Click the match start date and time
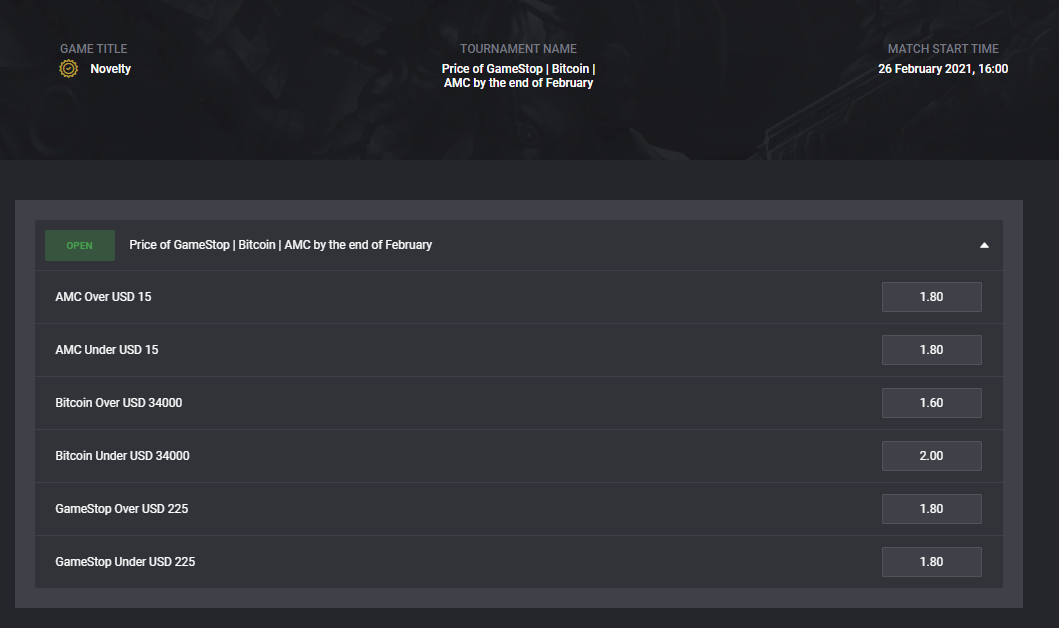Viewport: 1059px width, 628px height. tap(943, 69)
